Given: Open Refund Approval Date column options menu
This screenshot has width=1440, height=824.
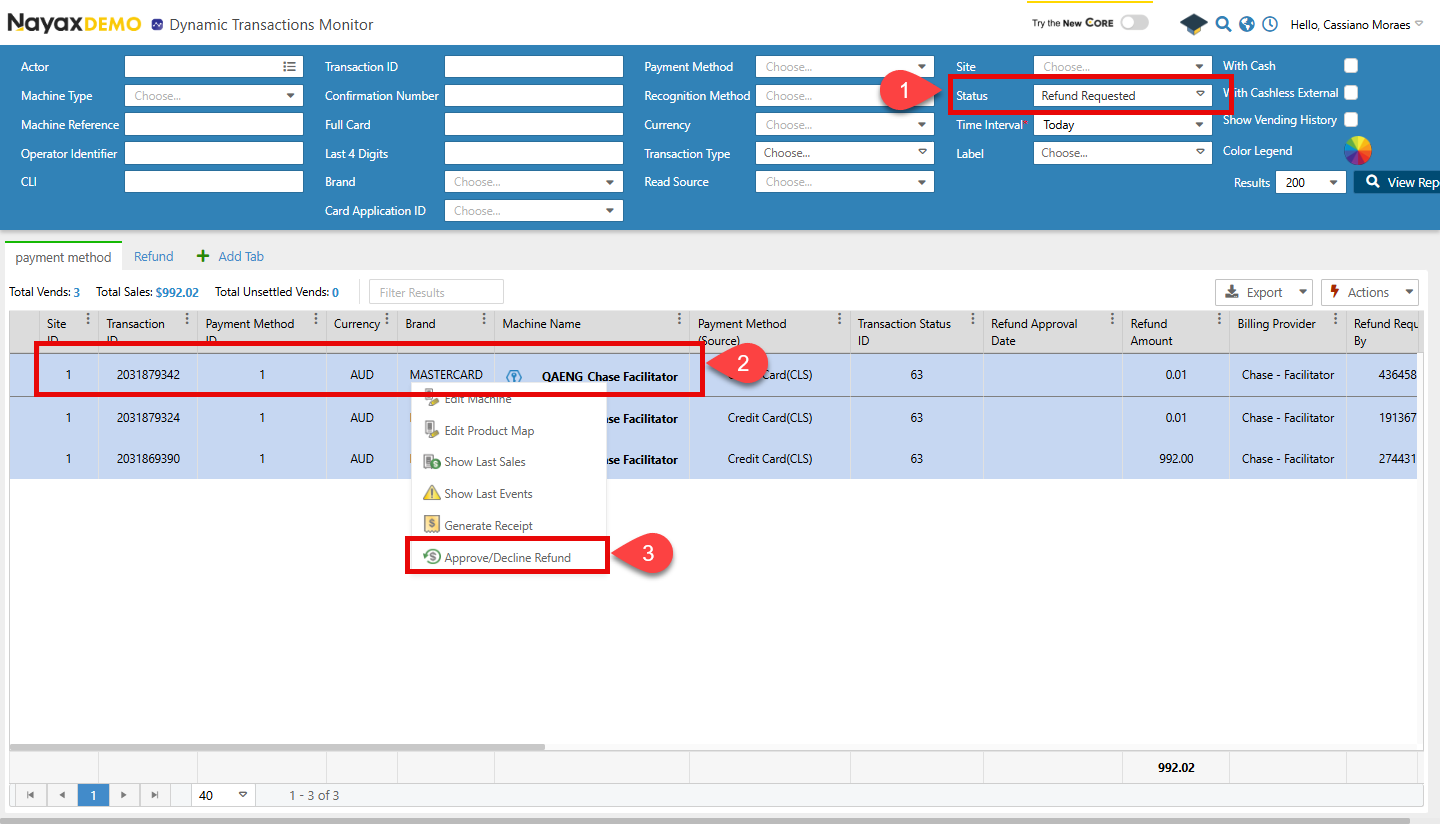Looking at the screenshot, I should pyautogui.click(x=1112, y=320).
